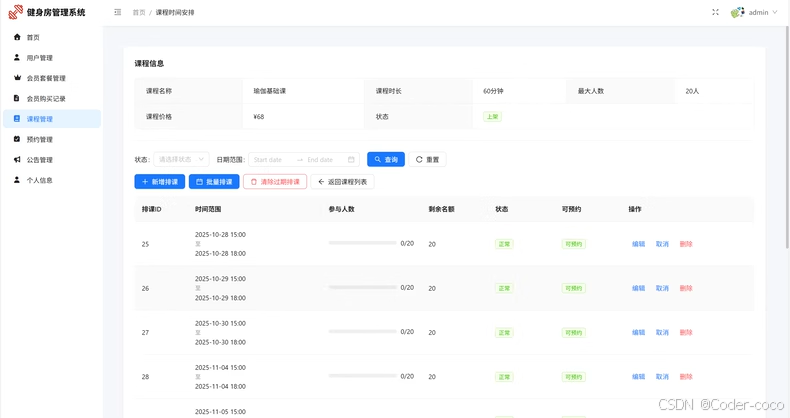
Task: Click 取消 for schedule ID 25
Action: (x=662, y=244)
